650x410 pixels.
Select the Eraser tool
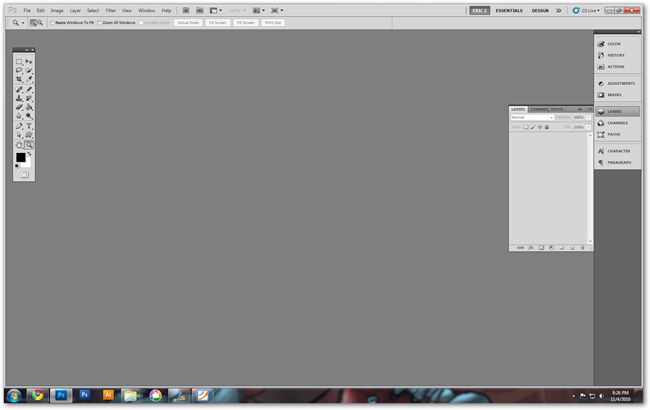pyautogui.click(x=19, y=107)
